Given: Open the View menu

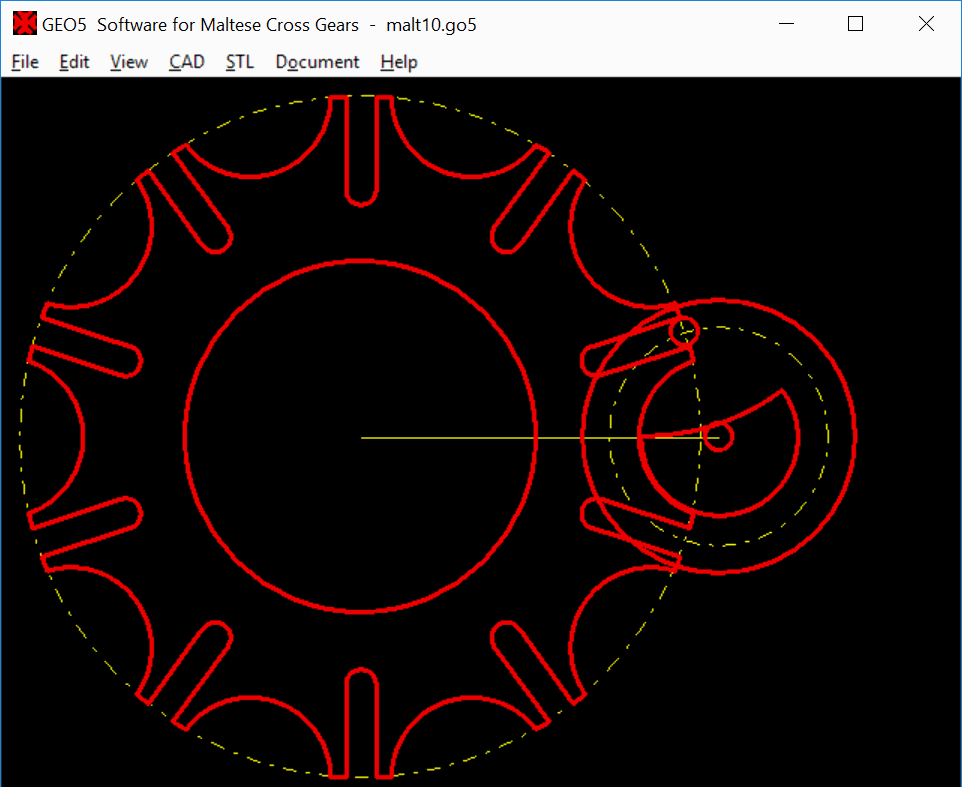Looking at the screenshot, I should tap(129, 62).
